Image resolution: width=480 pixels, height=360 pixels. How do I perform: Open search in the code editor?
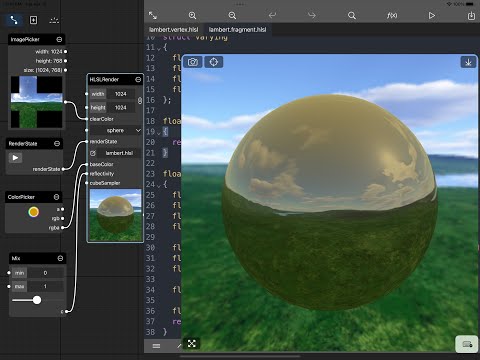(x=352, y=15)
